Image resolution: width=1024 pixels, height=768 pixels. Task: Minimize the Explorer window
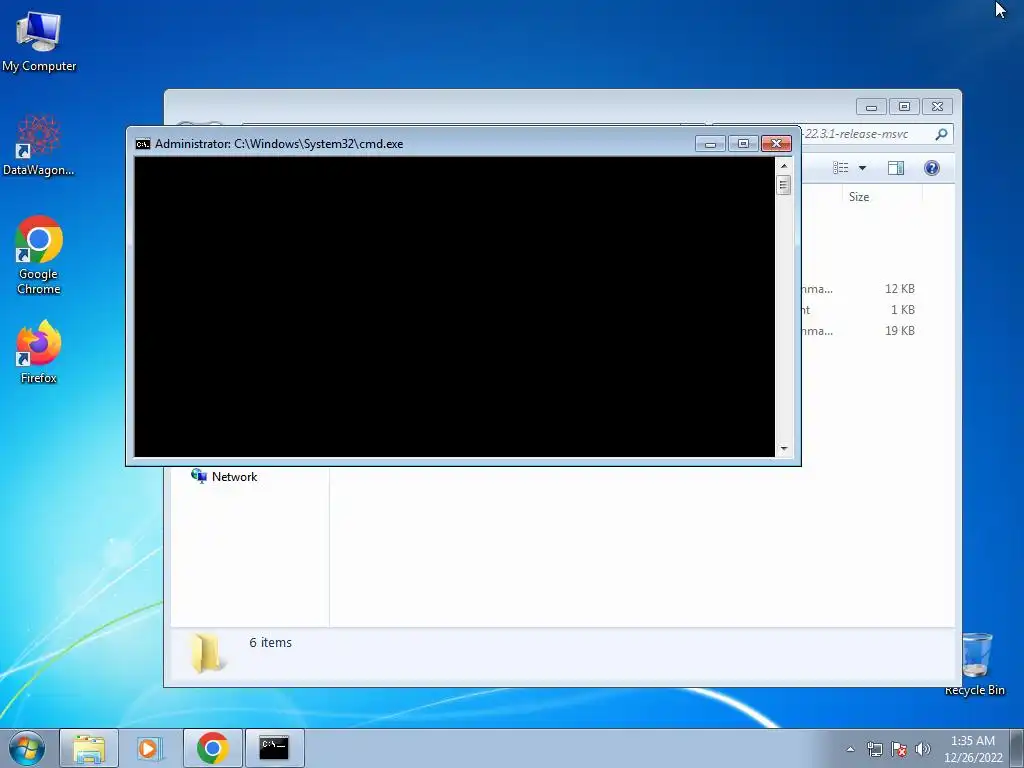pyautogui.click(x=871, y=106)
